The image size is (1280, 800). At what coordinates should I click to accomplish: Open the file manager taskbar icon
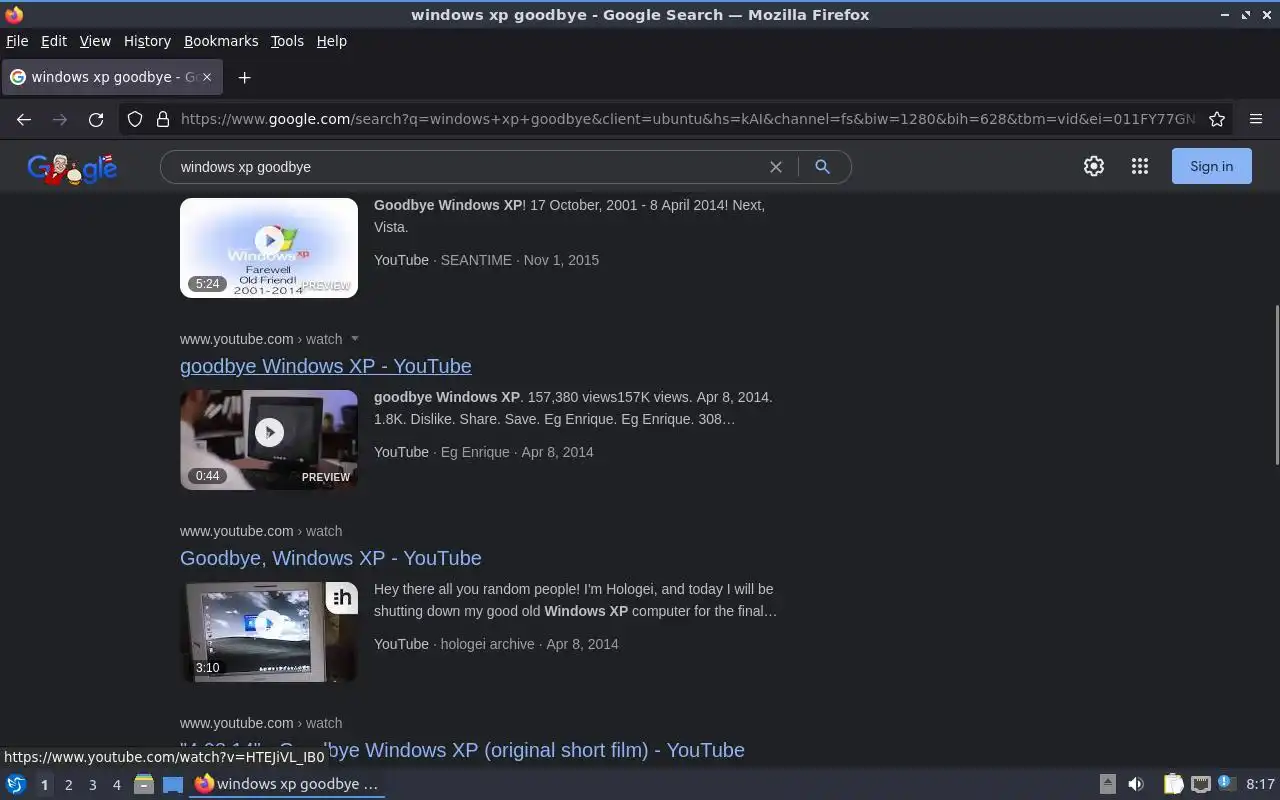[x=144, y=784]
